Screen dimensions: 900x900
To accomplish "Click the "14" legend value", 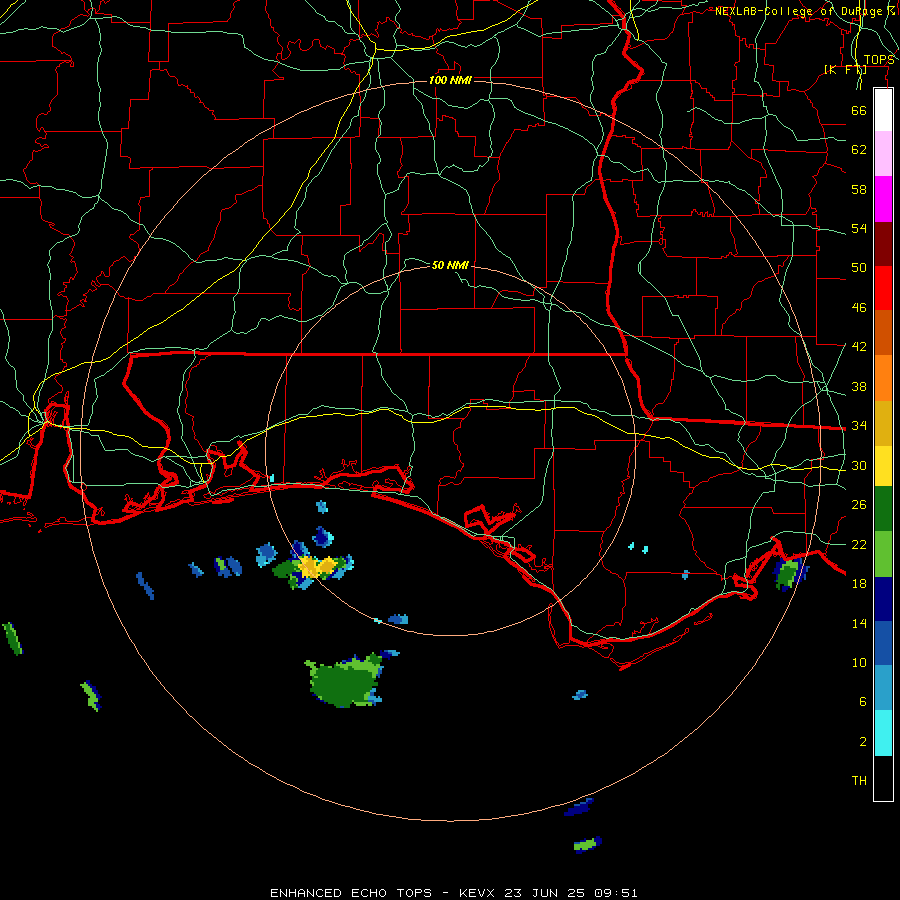I will [x=859, y=623].
